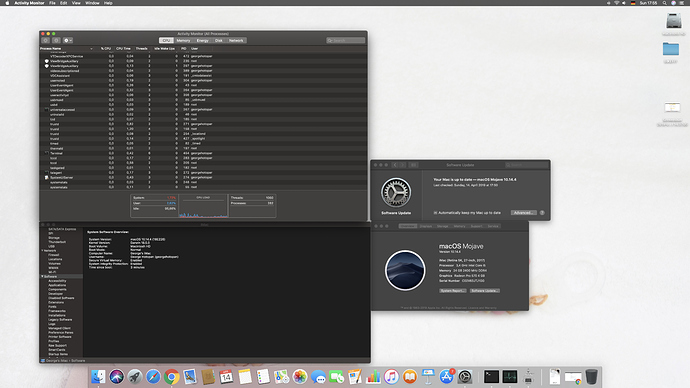This screenshot has height=388, width=690.
Task: Toggle Automatically keep my Mac up to date
Action: click(x=435, y=212)
